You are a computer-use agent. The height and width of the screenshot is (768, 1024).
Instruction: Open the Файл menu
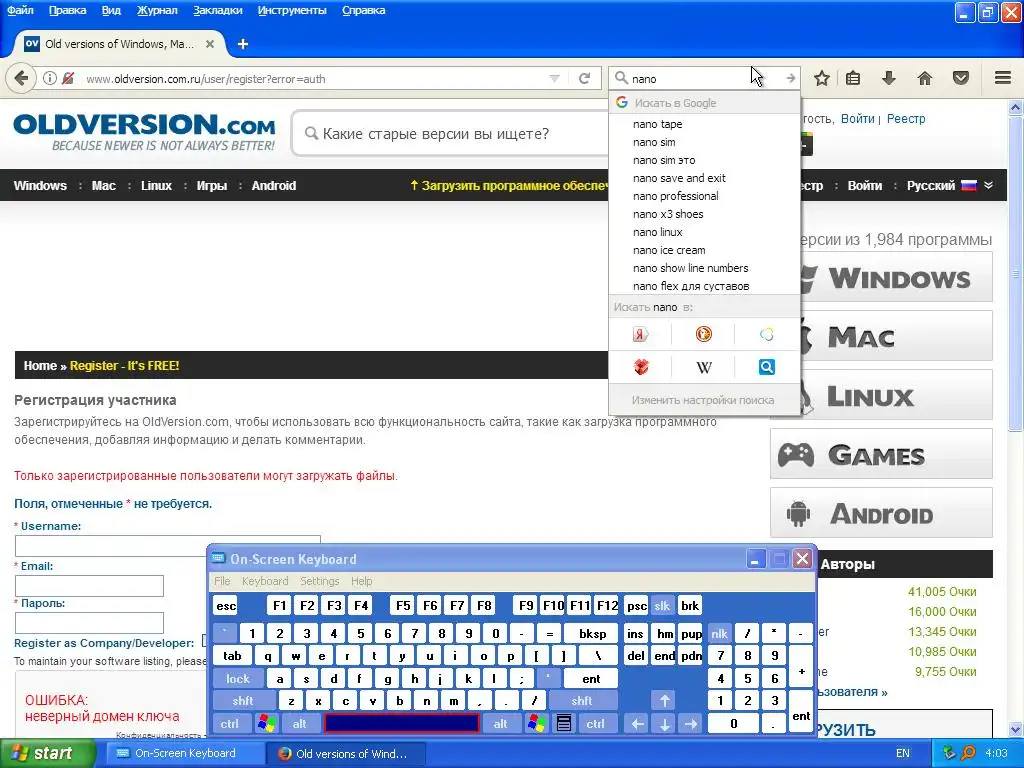click(20, 10)
